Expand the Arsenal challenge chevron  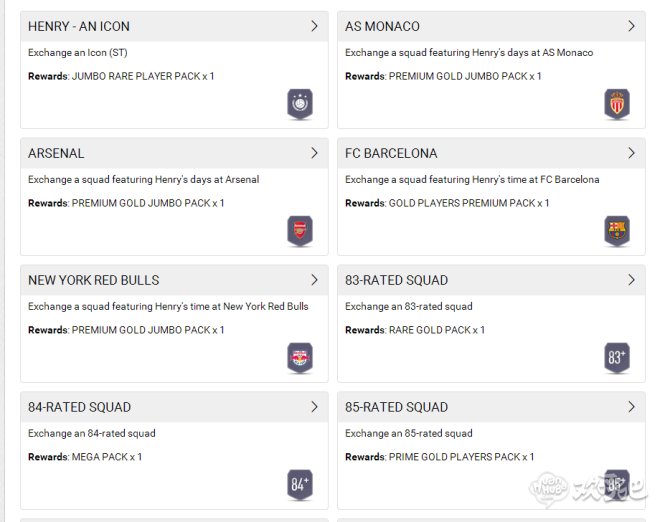point(314,153)
